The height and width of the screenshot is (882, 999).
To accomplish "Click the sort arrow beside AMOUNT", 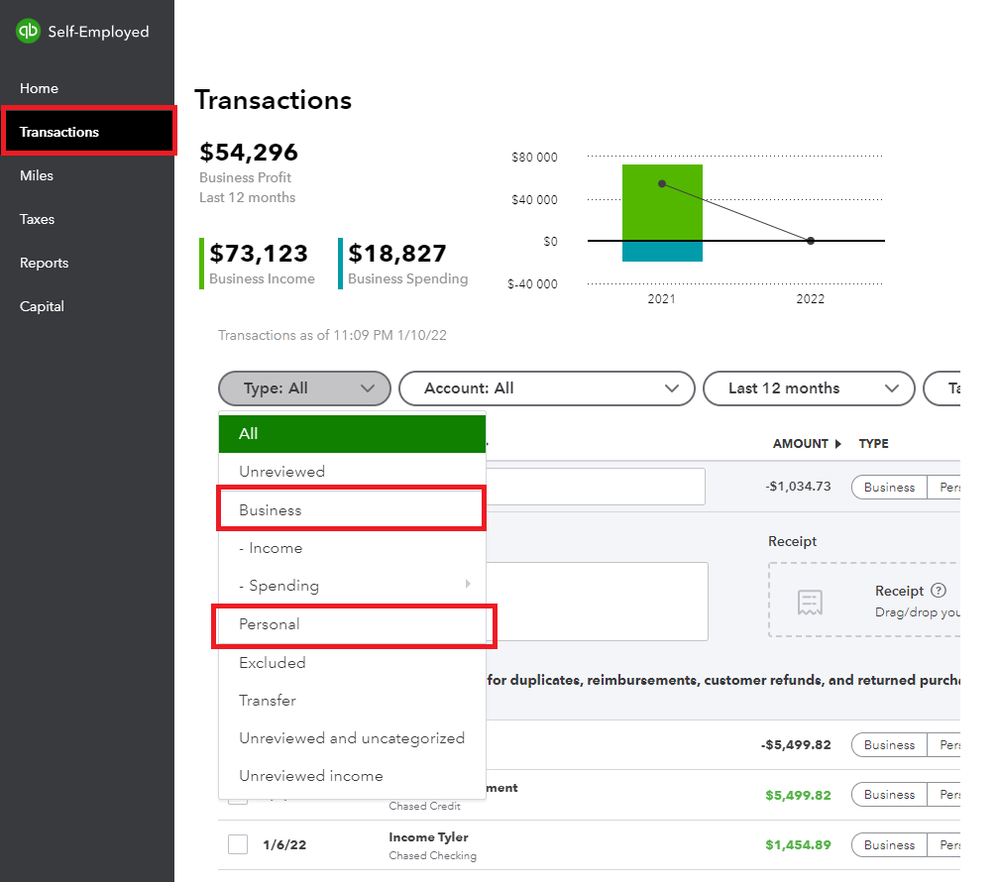I will 838,444.
